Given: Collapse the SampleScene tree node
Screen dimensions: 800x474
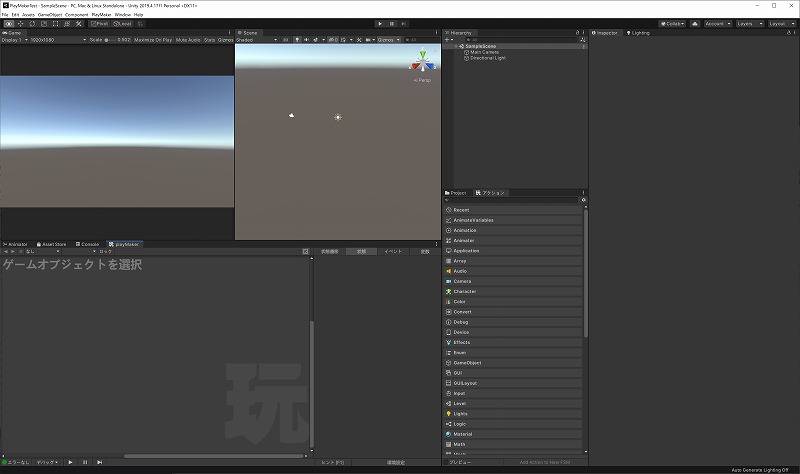Looking at the screenshot, I should click(x=456, y=46).
